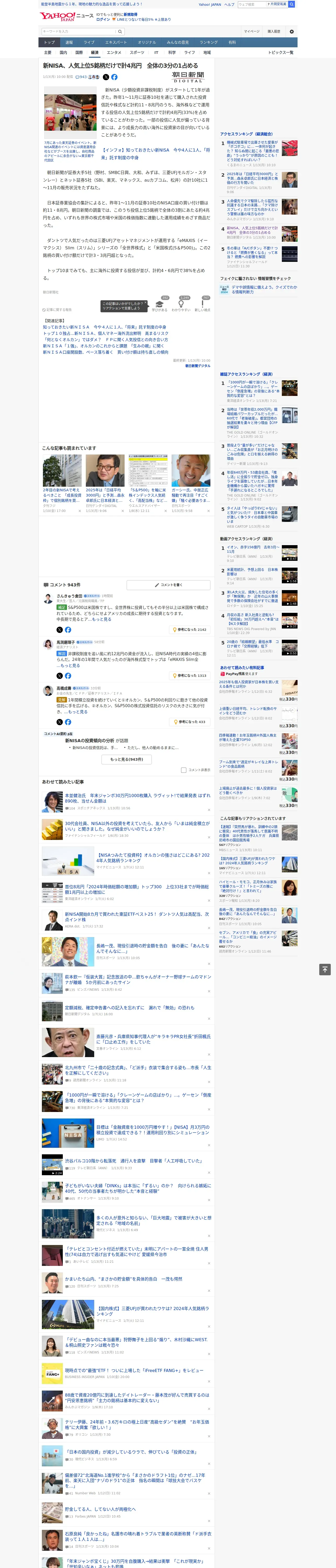
Task: Share 馬渕磨理子's comment on X
Action: 59,676
